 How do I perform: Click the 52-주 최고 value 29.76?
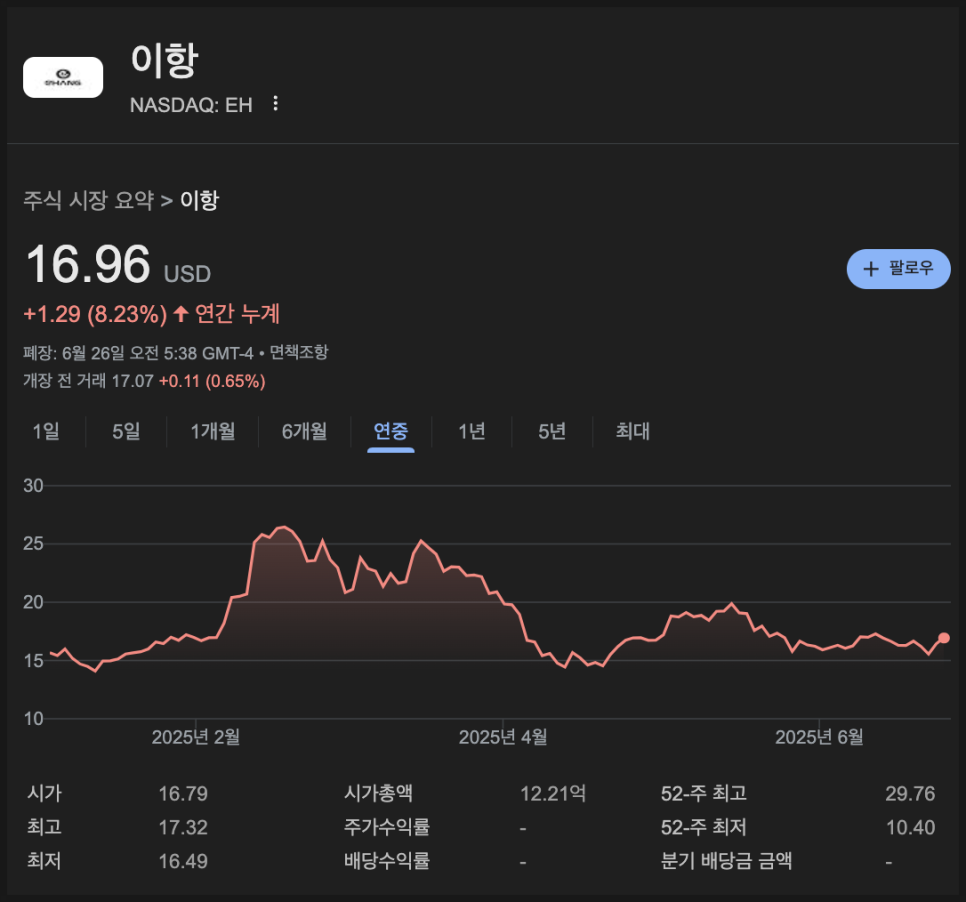pyautogui.click(x=910, y=794)
